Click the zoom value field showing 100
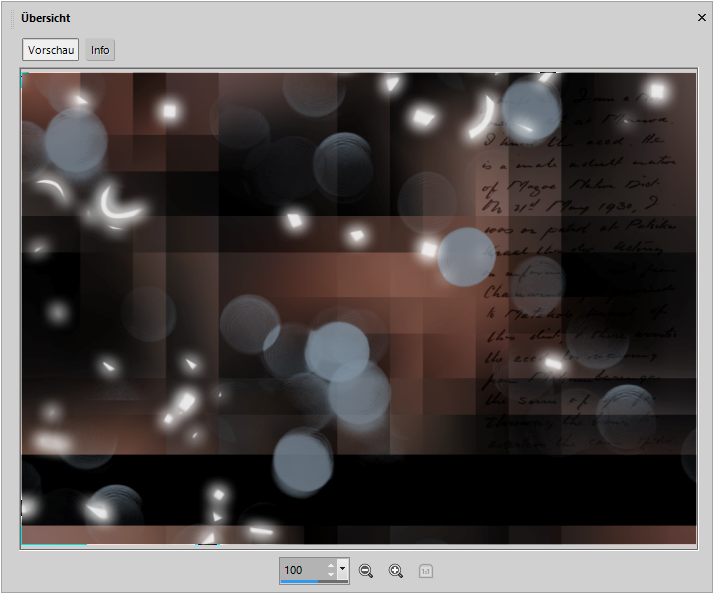Image resolution: width=714 pixels, height=594 pixels. click(x=303, y=570)
